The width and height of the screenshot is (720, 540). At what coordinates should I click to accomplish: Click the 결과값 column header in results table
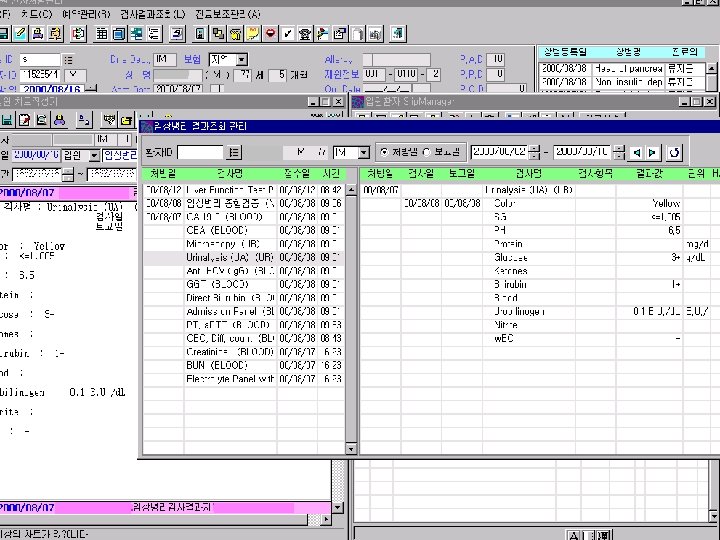[649, 174]
